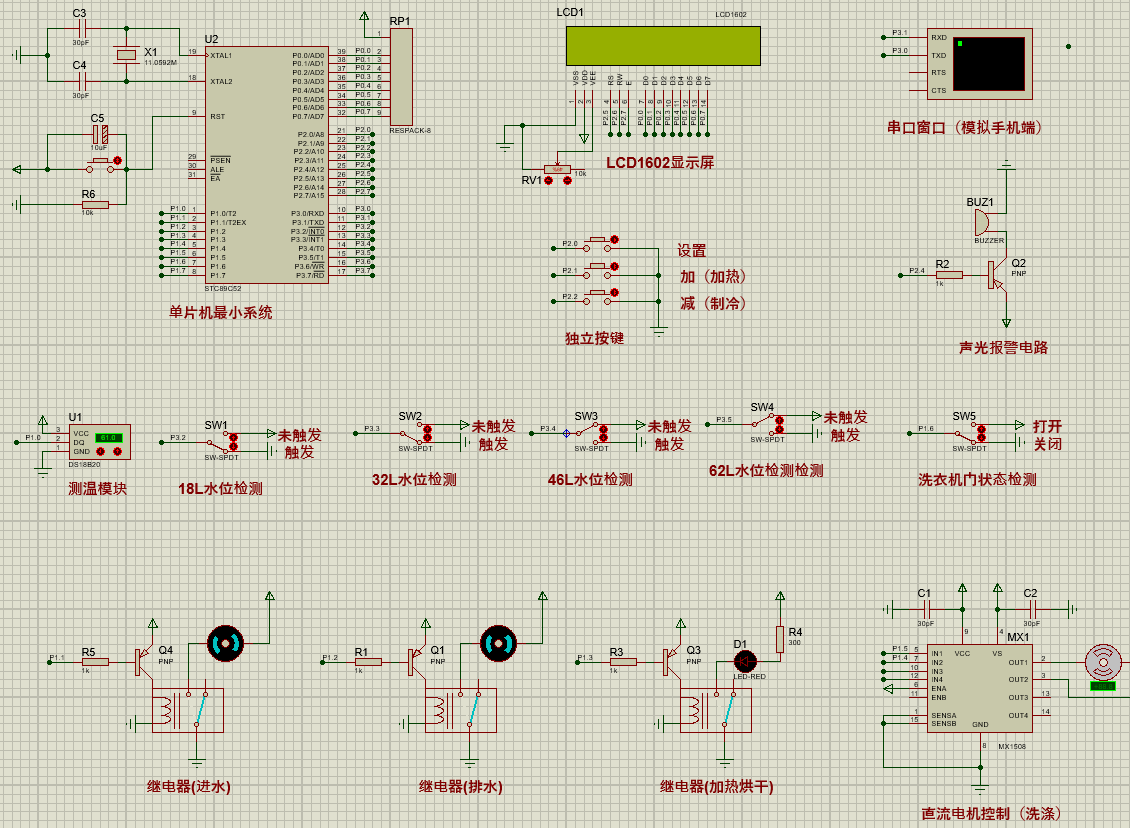Viewport: 1130px width, 828px height.
Task: Click the label 62L水位检测检测
Action: [x=766, y=471]
